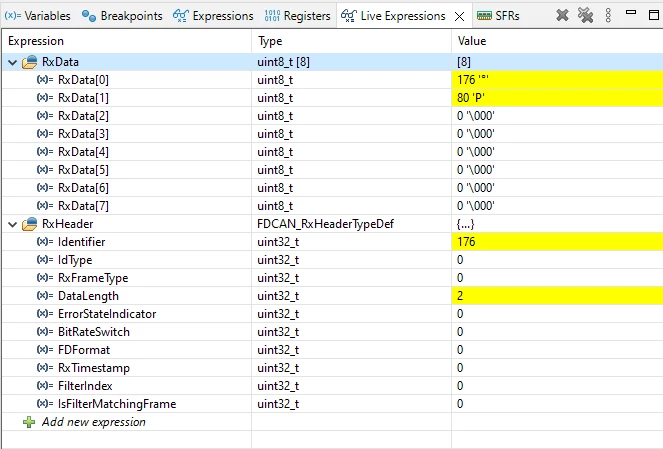Click the highlighted Identifier value 176
Viewport: 663px width, 449px height.
[x=466, y=242]
